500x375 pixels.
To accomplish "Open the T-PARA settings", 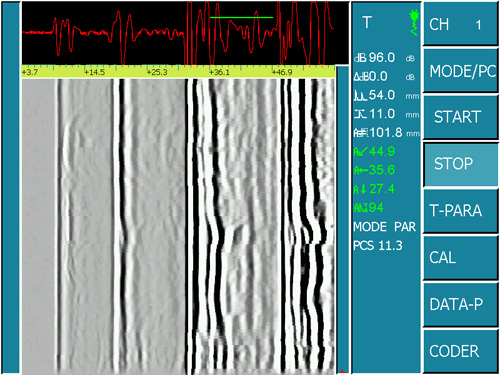I will (x=461, y=211).
